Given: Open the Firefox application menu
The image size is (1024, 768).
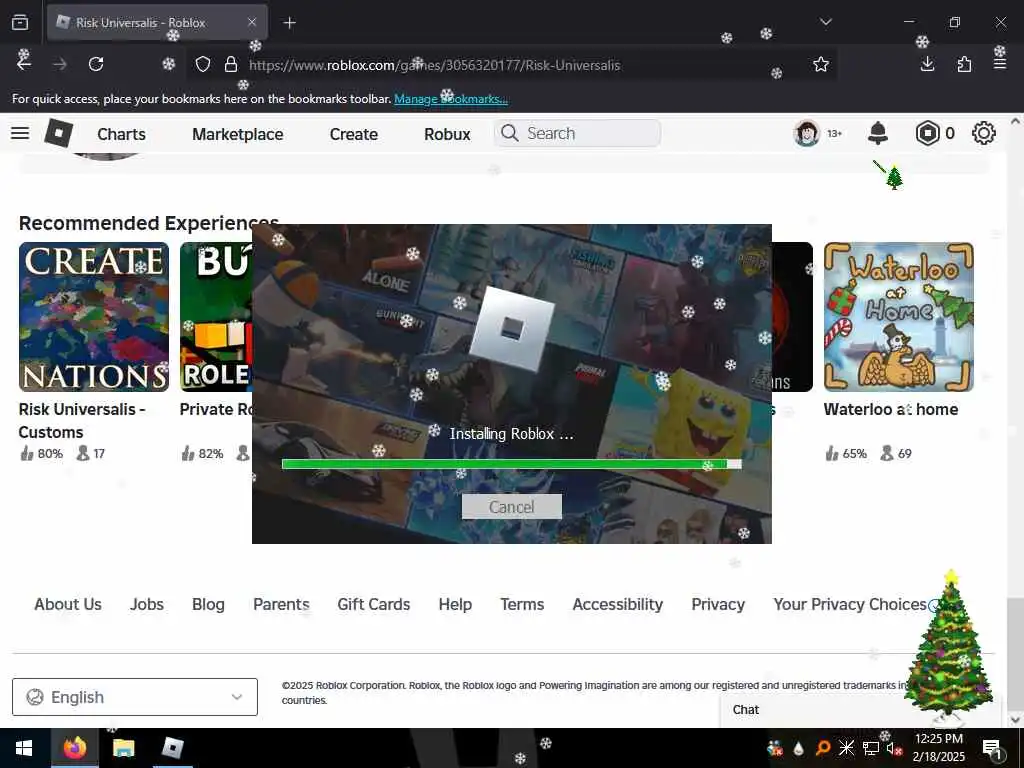Looking at the screenshot, I should coord(1000,64).
